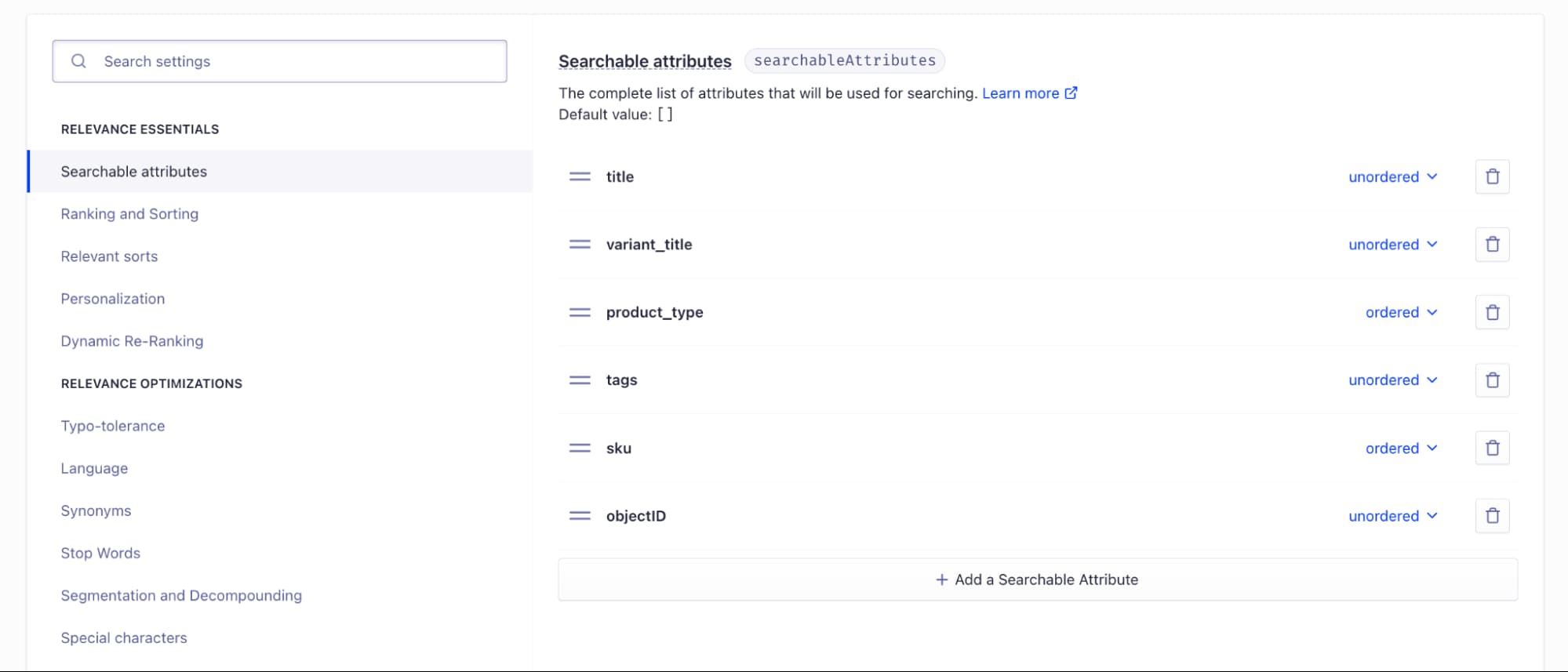Delete the sku attribute
This screenshot has height=672, width=1568.
point(1492,448)
